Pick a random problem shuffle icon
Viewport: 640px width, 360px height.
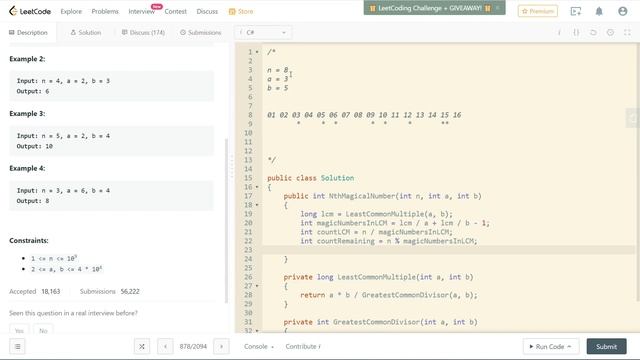tap(142, 347)
